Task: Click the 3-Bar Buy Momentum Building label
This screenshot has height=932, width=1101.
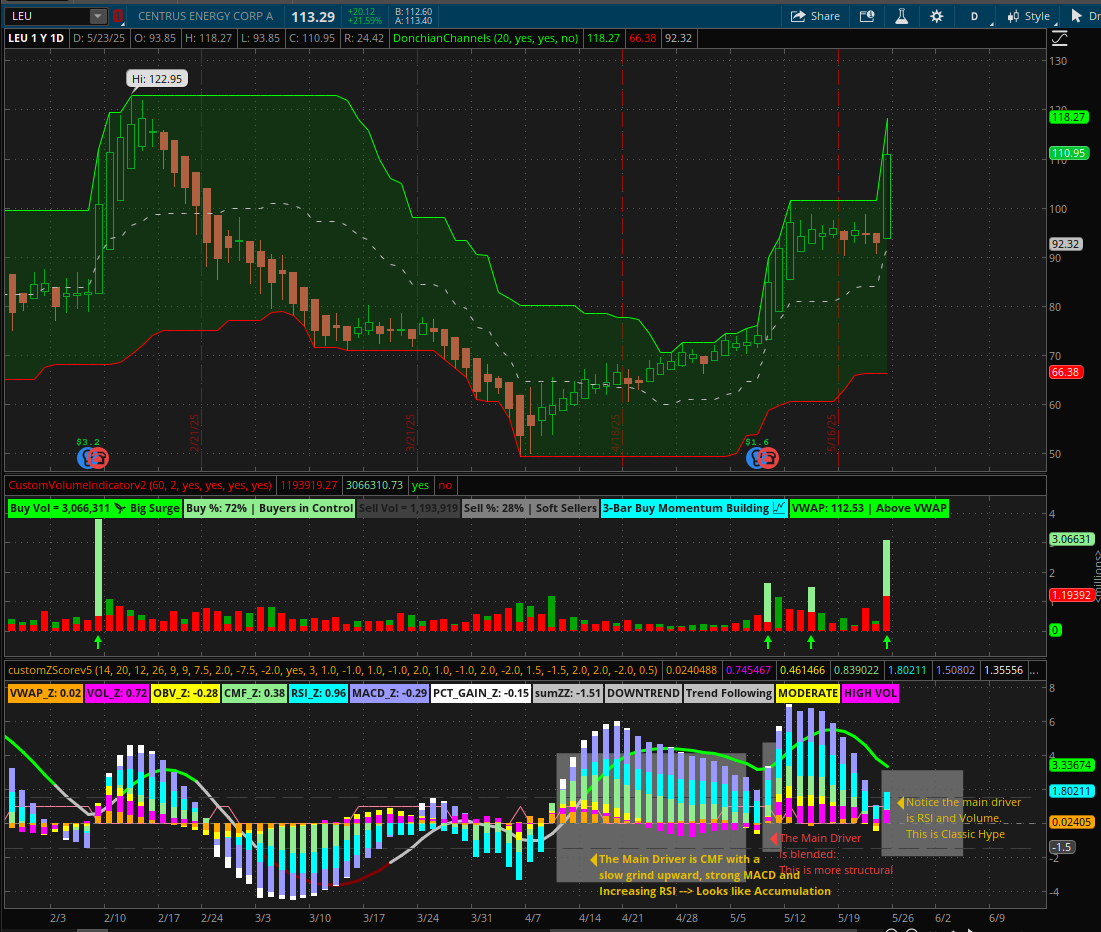Action: pos(694,508)
